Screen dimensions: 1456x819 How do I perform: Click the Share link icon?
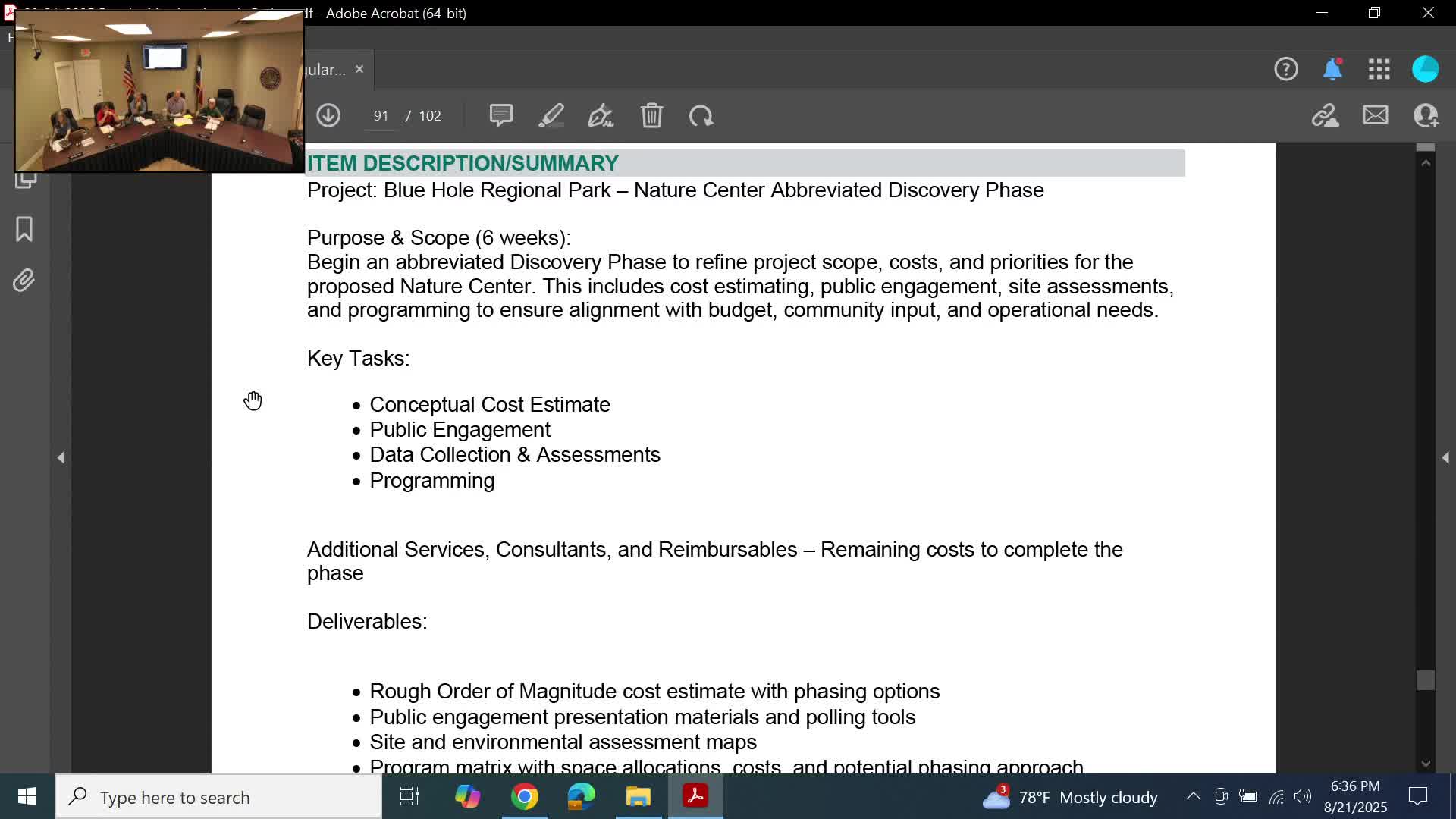pos(1325,115)
